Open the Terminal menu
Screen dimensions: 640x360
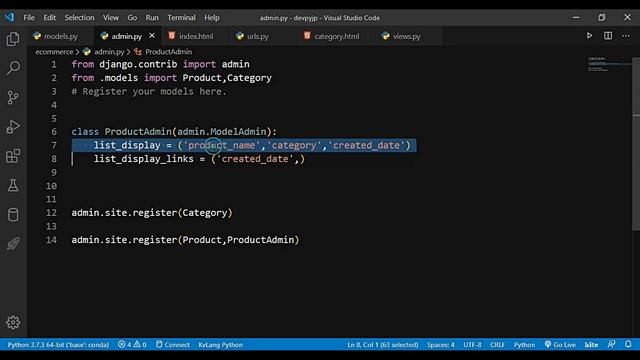181,18
